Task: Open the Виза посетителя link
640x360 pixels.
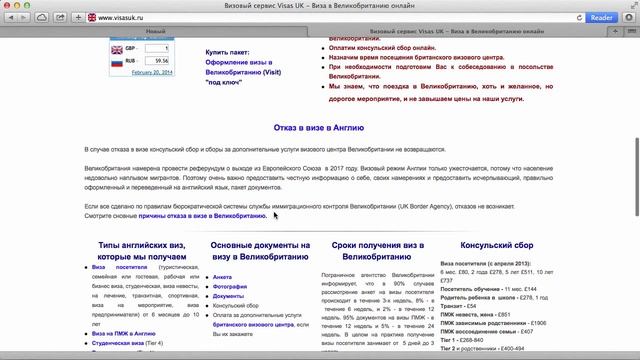Action: (x=120, y=267)
